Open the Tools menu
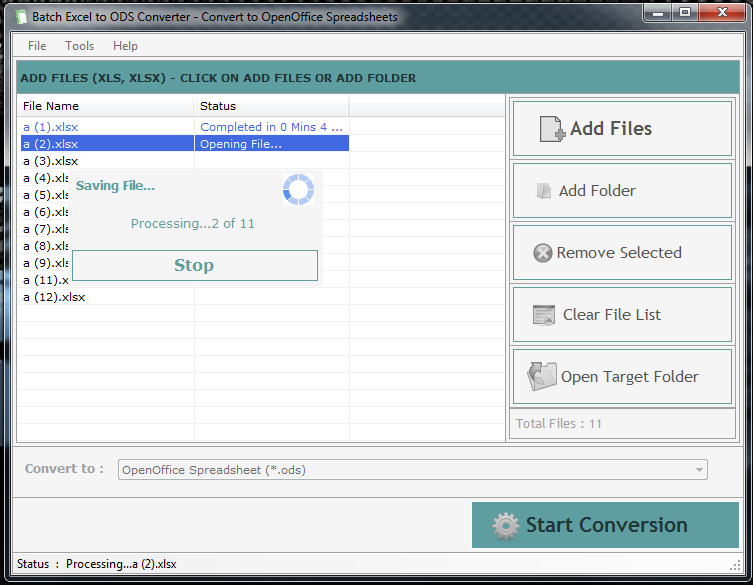Image resolution: width=753 pixels, height=585 pixels. click(x=80, y=46)
